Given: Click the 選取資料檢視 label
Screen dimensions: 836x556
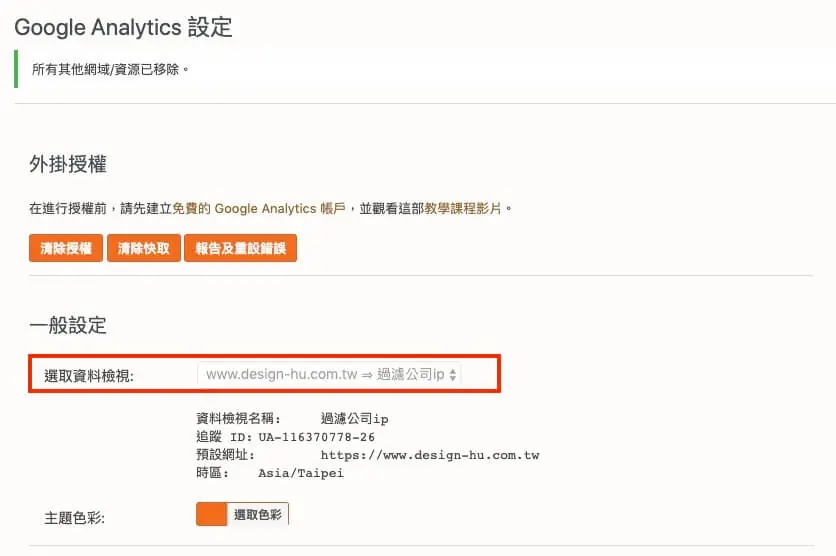Looking at the screenshot, I should (x=89, y=376).
